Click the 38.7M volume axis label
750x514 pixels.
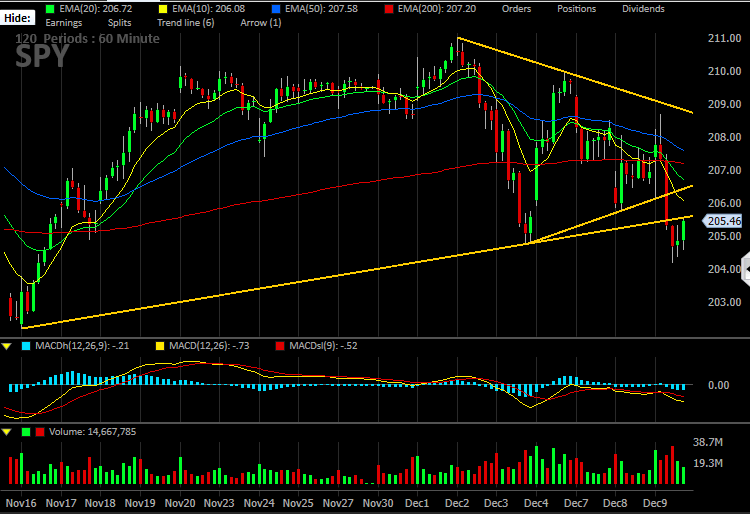point(708,442)
